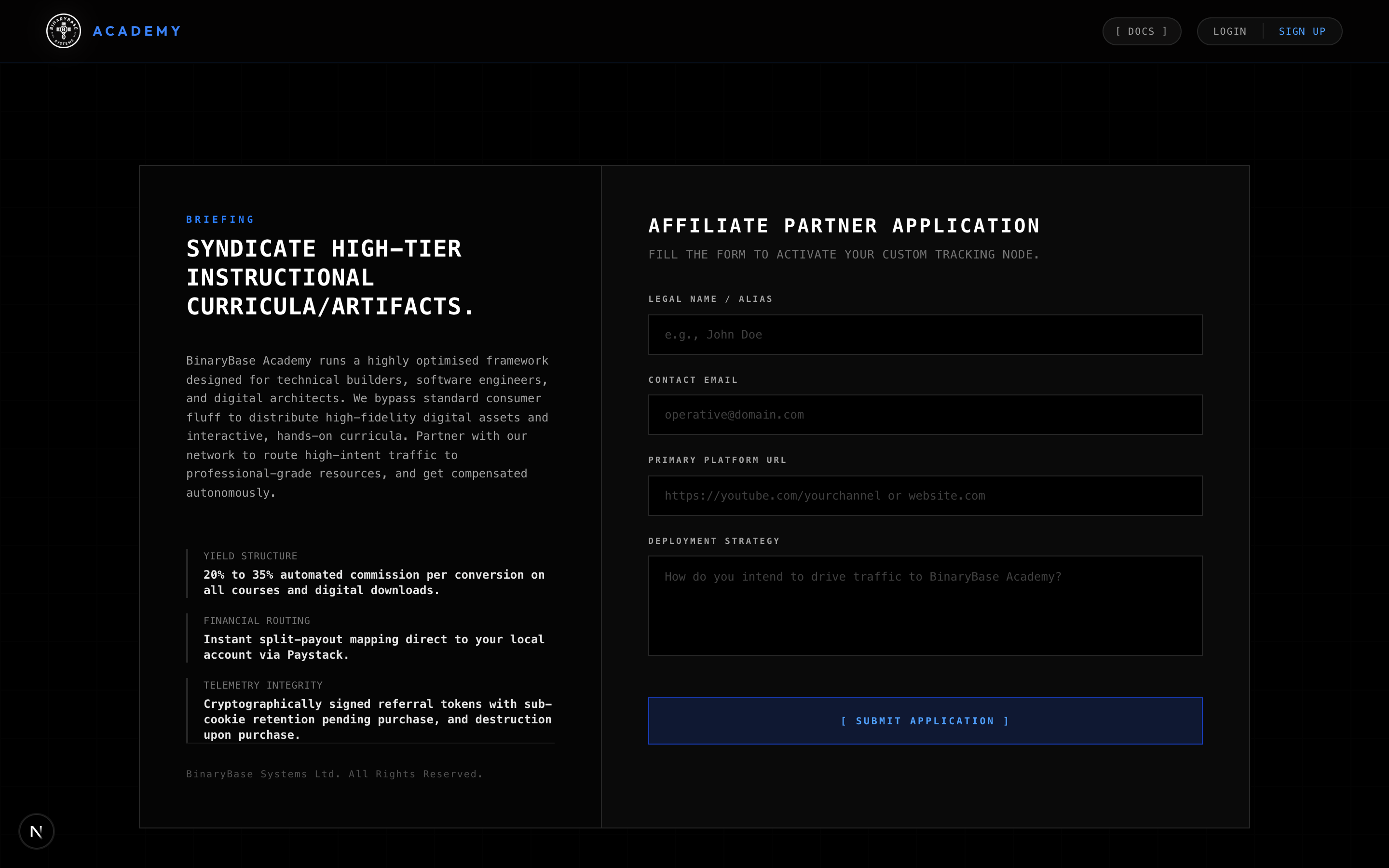Click the LEGAL NAME / ALIAS label
Screen dimensions: 1389x868
710,298
